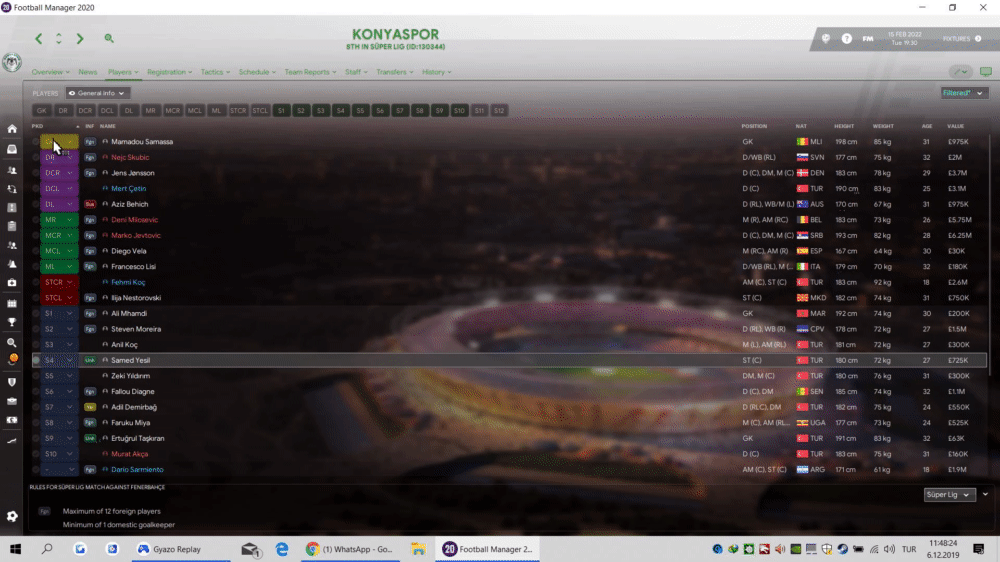Click the date 15 FEB 2022 display
This screenshot has height=562, width=1000.
[x=904, y=34]
